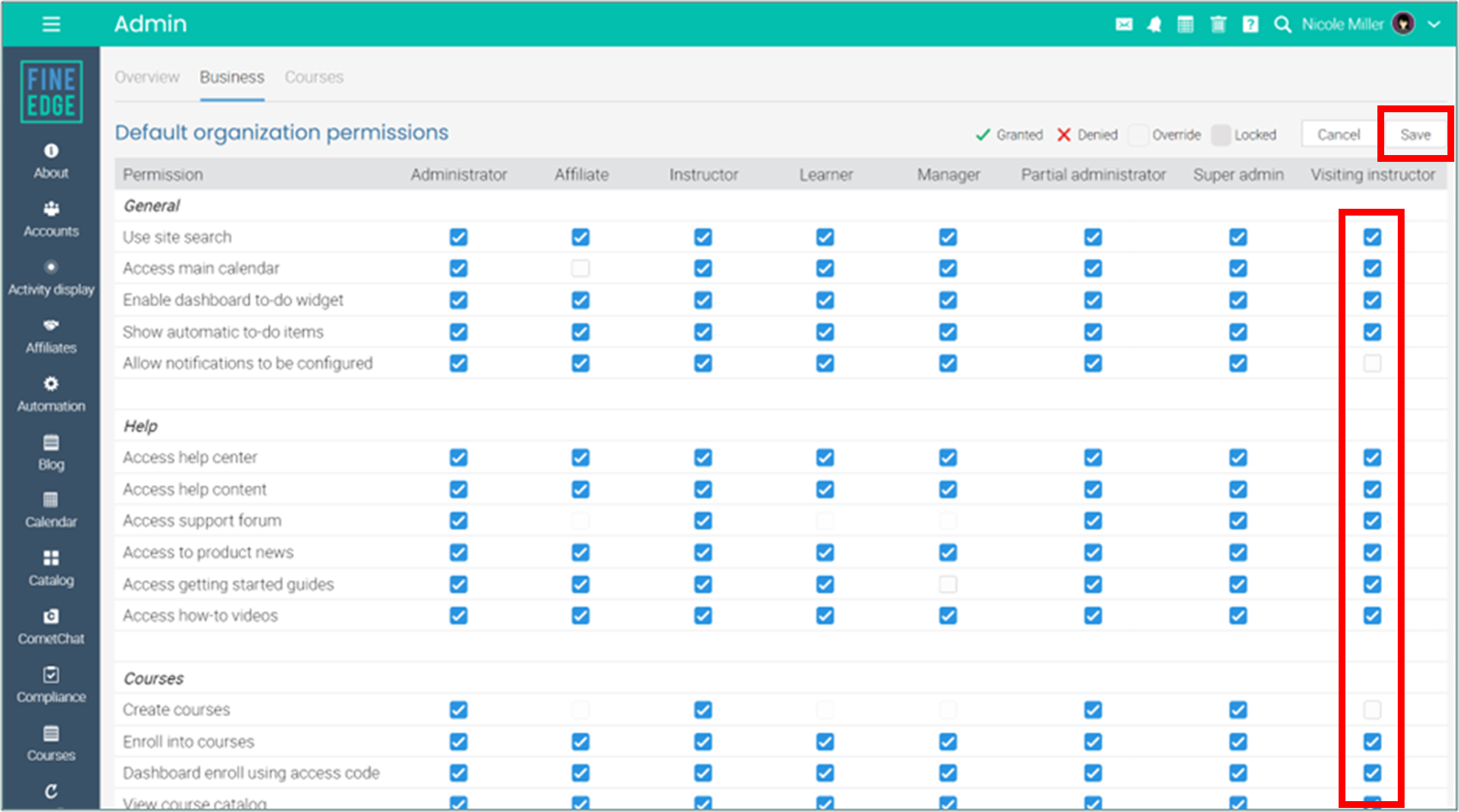Click the Cancel button
The height and width of the screenshot is (812, 1459).
[1338, 135]
